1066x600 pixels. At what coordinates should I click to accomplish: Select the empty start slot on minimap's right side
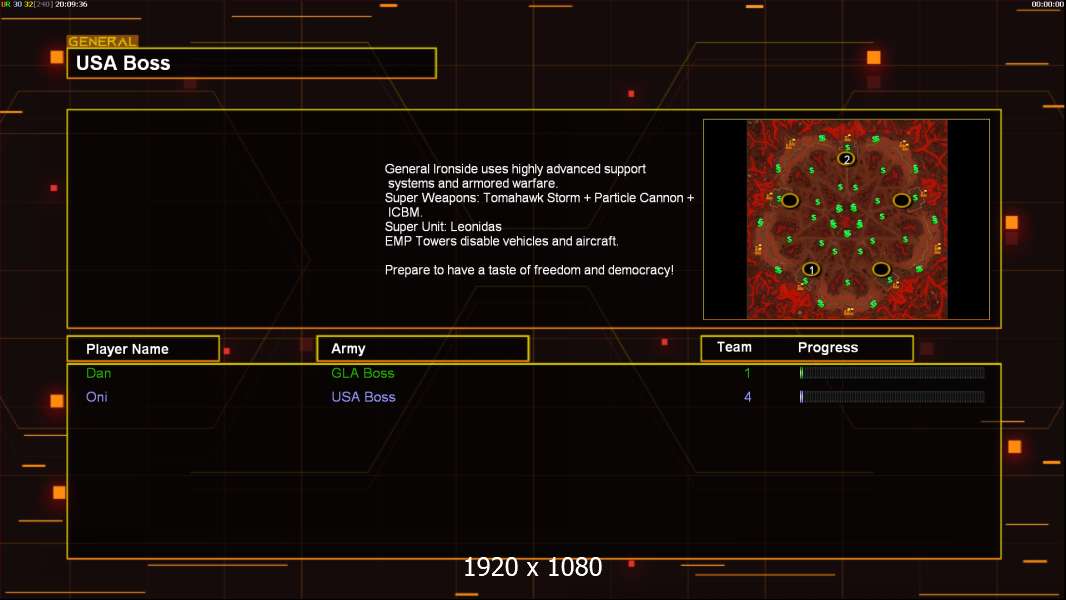click(901, 200)
